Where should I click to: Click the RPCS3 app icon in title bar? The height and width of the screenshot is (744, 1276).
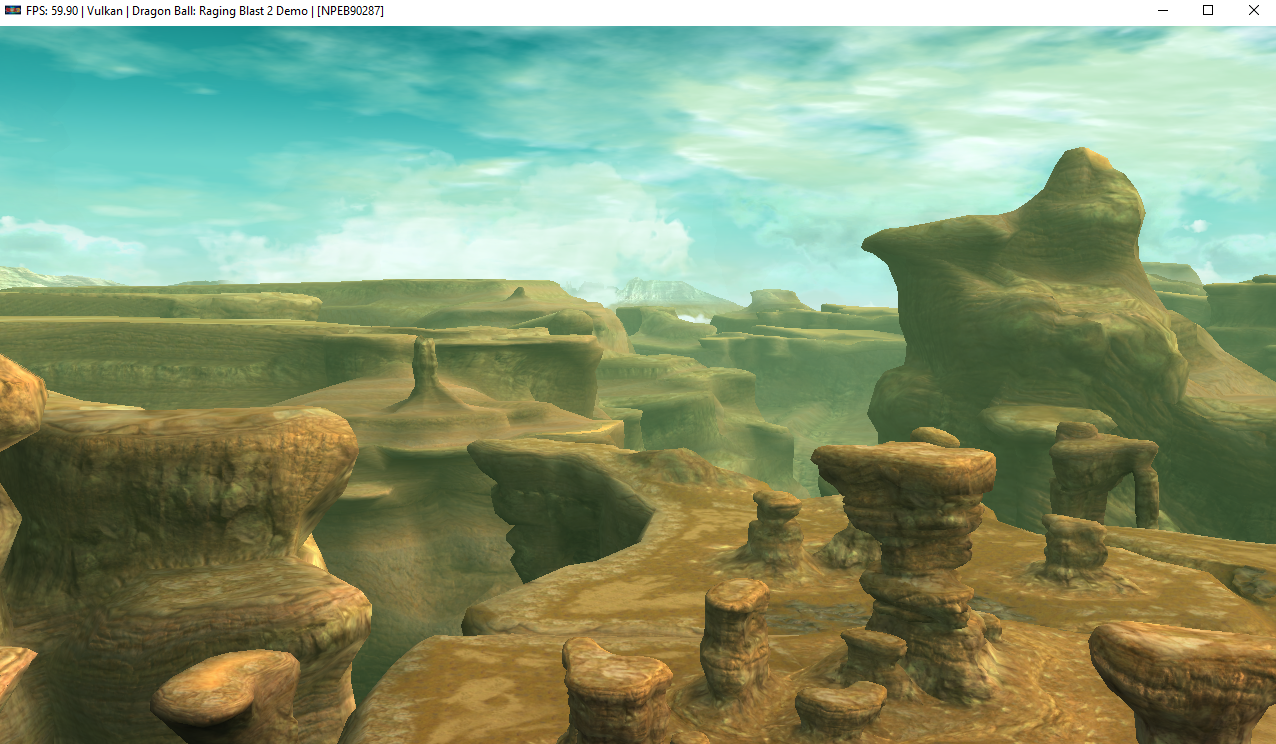click(x=13, y=10)
